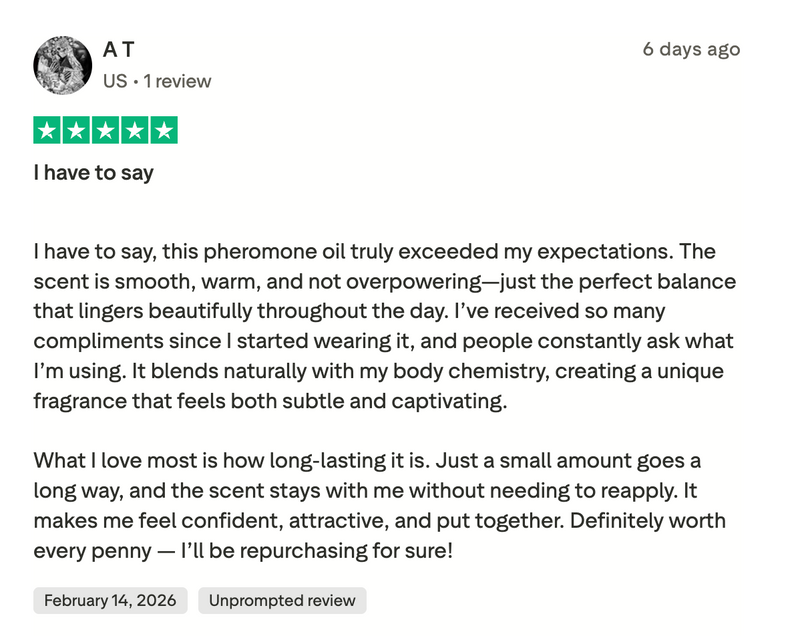The image size is (800, 636).
Task: Open reviewer "A T" name link
Action: pyautogui.click(x=118, y=49)
